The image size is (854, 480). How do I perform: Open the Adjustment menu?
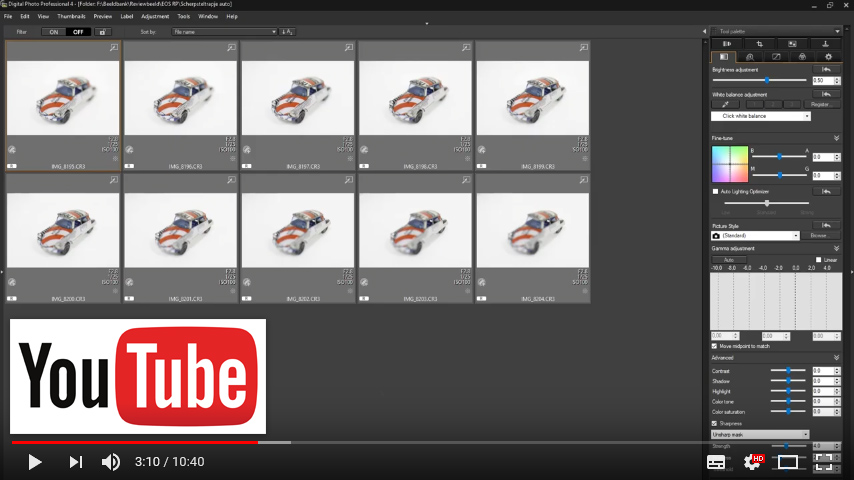point(155,16)
